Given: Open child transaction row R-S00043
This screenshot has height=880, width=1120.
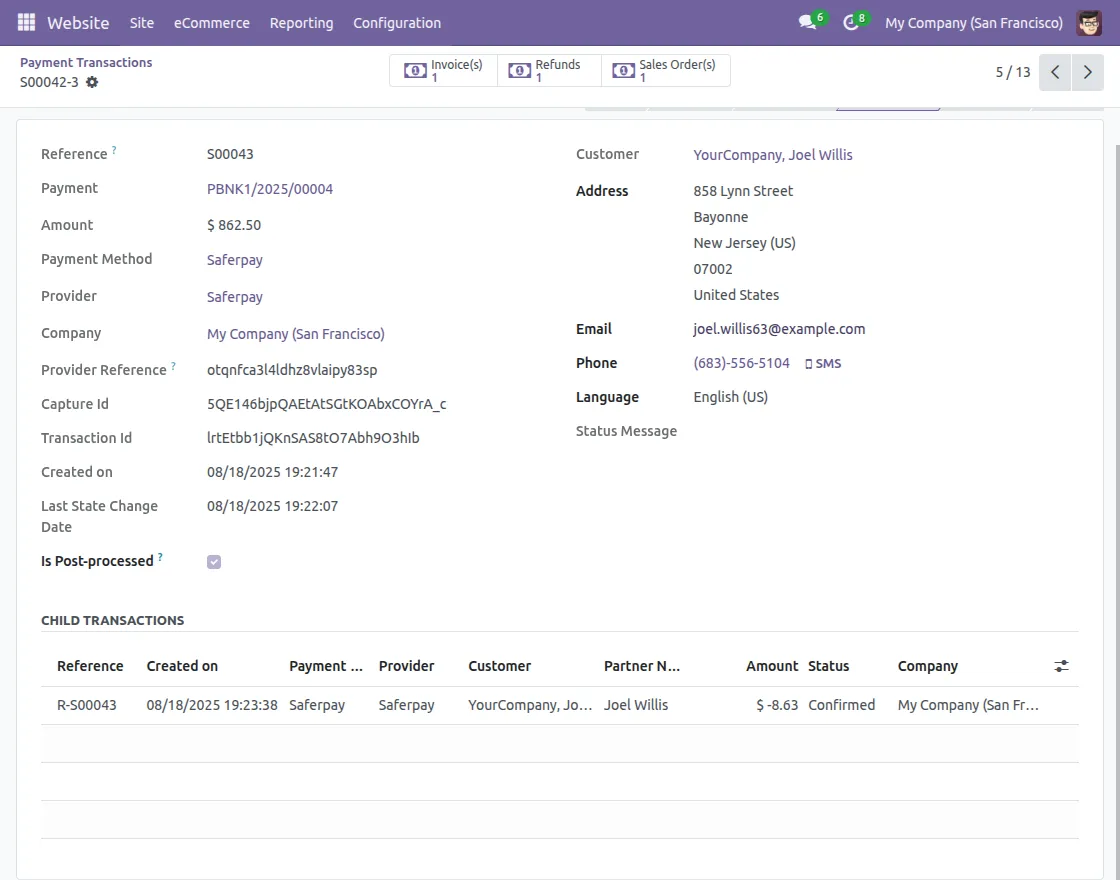Looking at the screenshot, I should coord(87,705).
